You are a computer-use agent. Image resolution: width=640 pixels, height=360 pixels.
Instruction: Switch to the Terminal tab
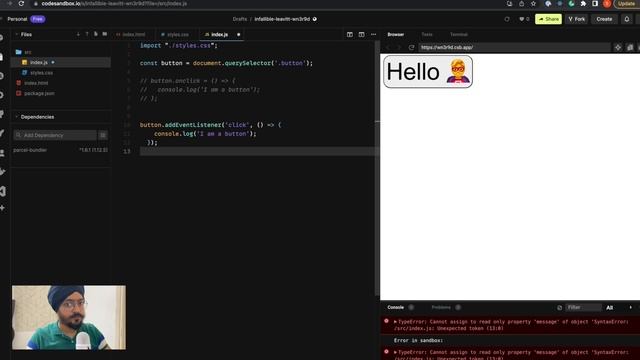459,35
